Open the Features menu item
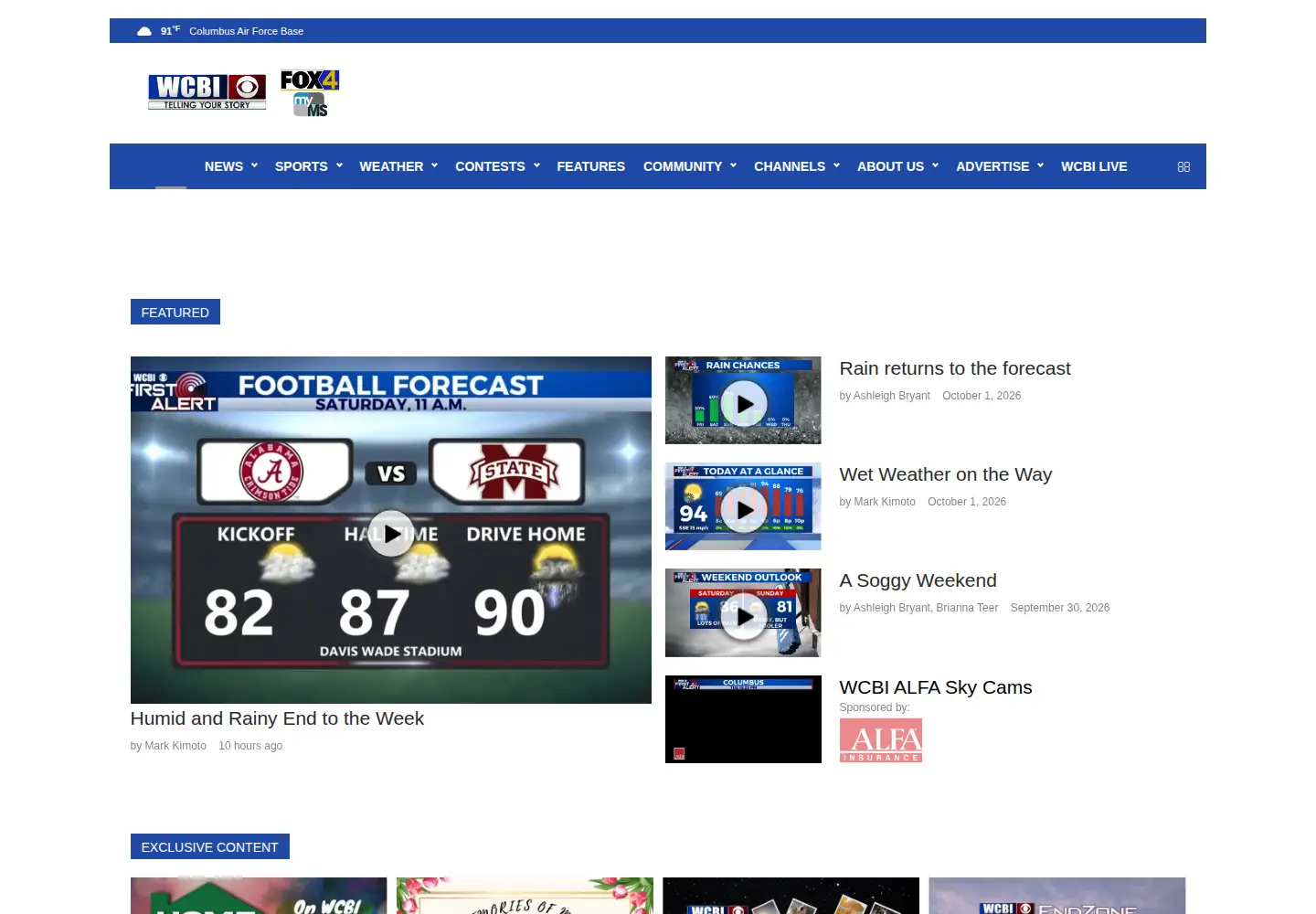 click(x=590, y=166)
